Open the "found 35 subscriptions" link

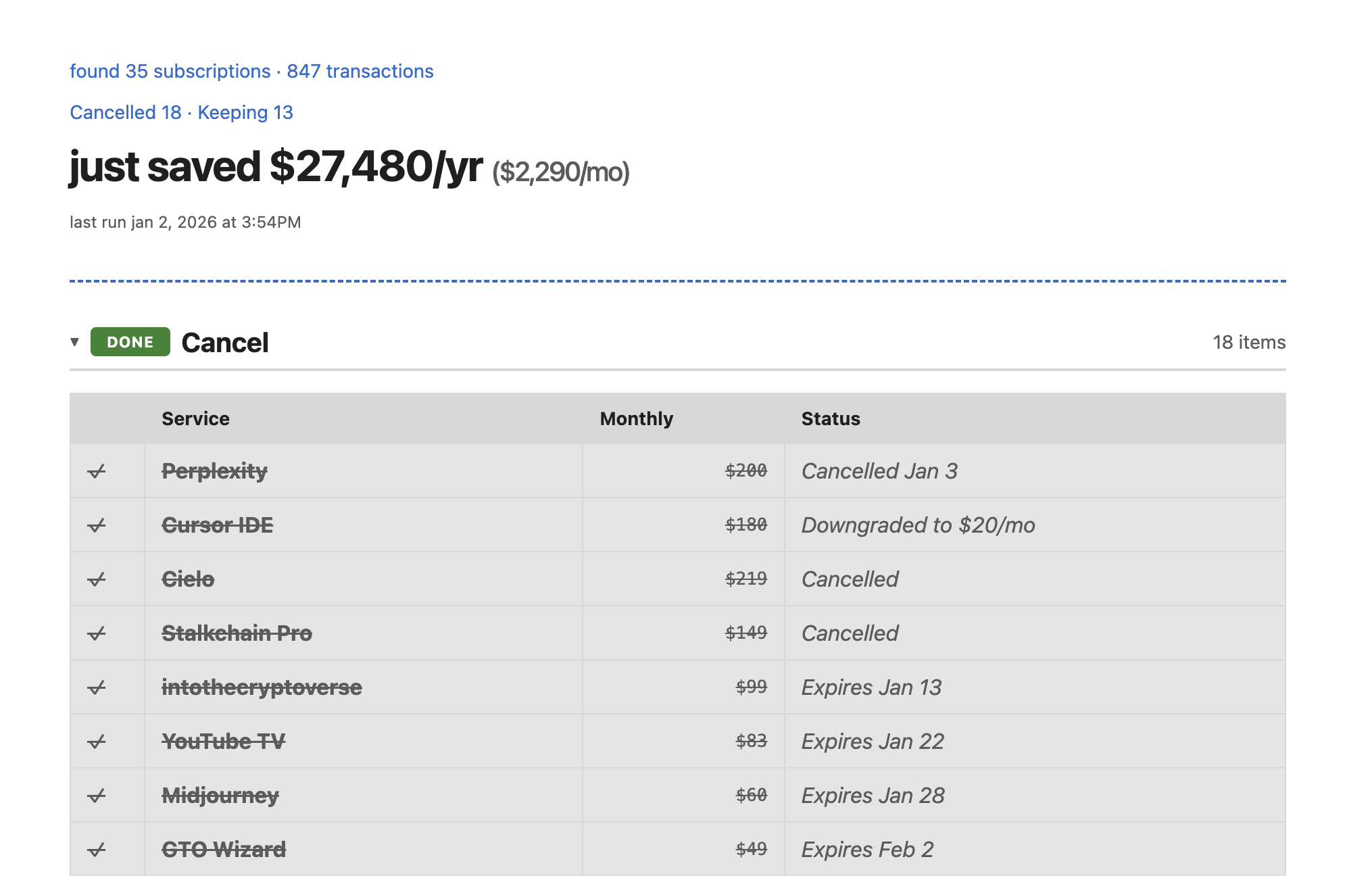[170, 71]
